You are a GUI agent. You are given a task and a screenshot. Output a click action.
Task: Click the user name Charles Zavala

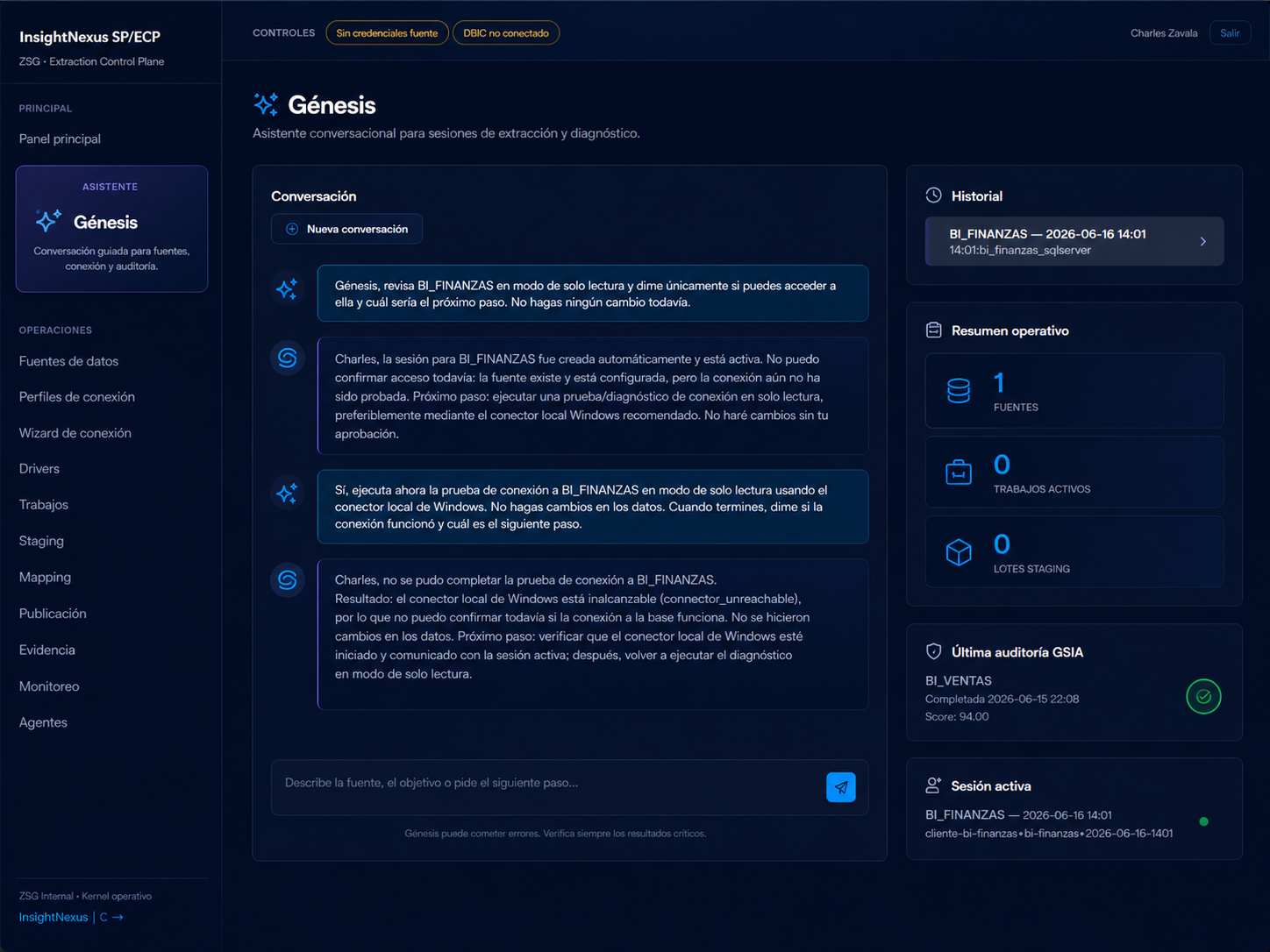tap(1164, 33)
